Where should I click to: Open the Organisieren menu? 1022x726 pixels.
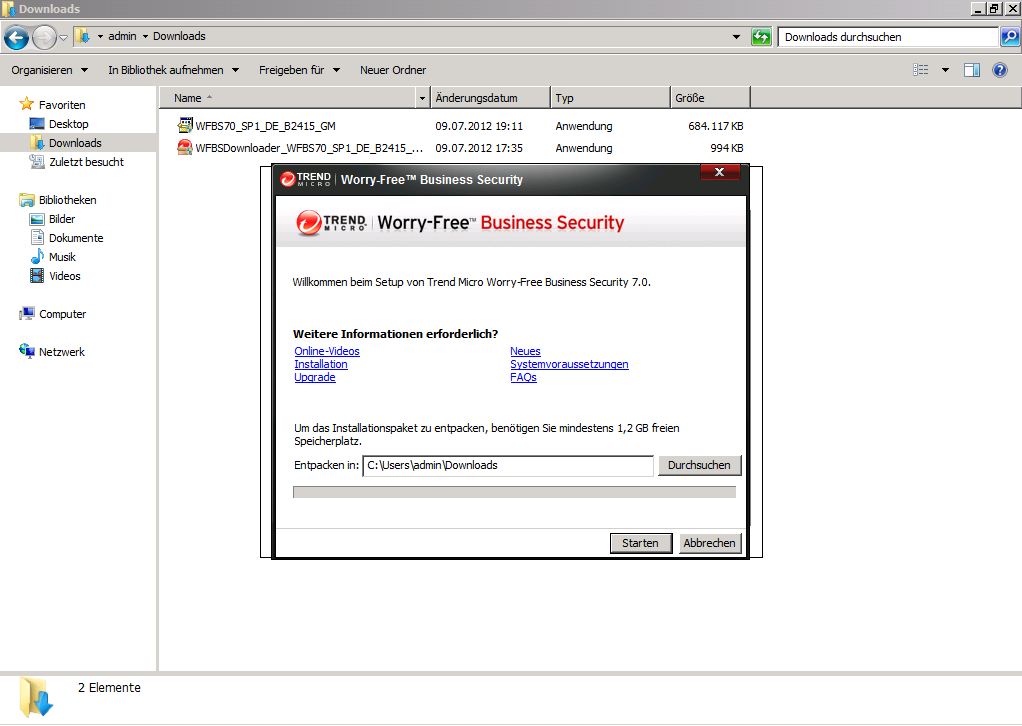49,70
